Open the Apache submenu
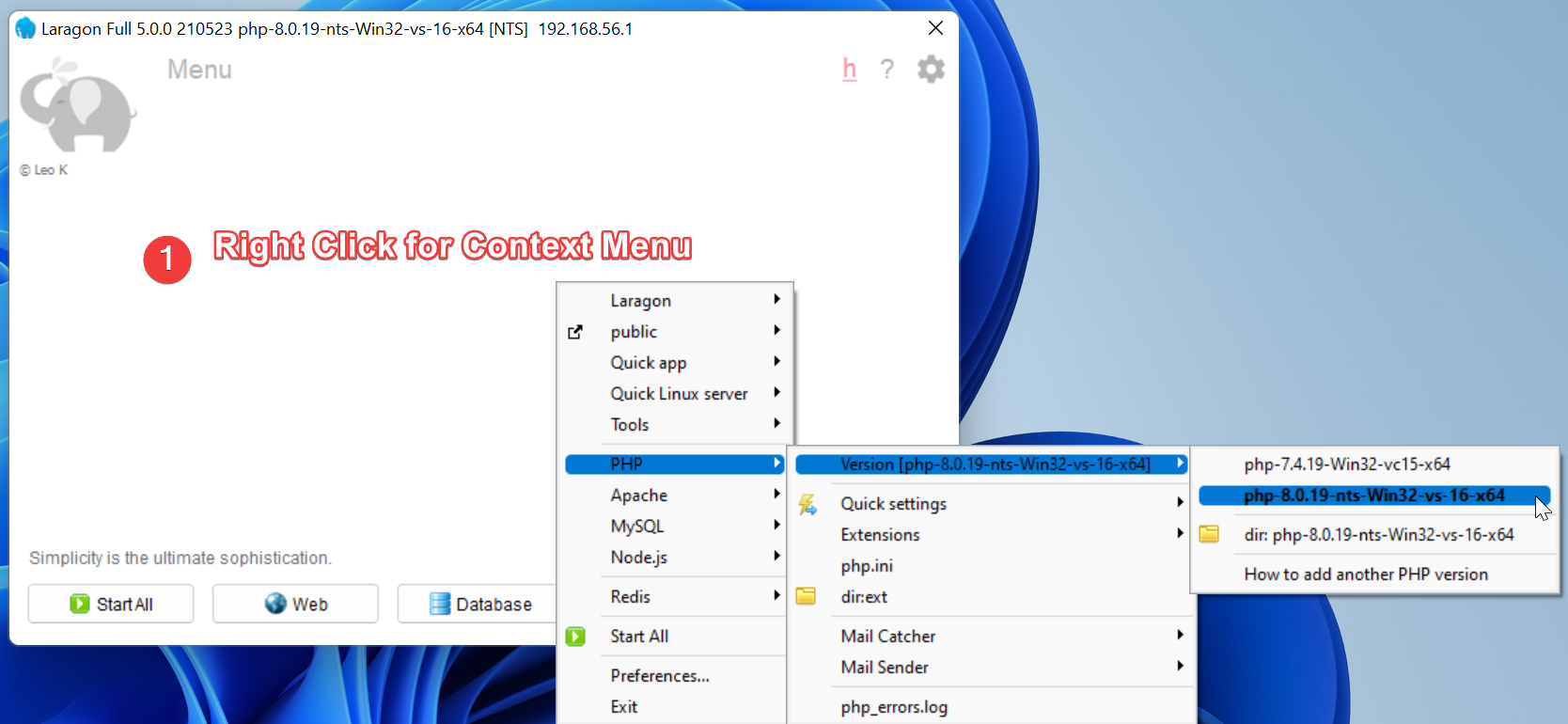The height and width of the screenshot is (724, 1568). [x=675, y=496]
